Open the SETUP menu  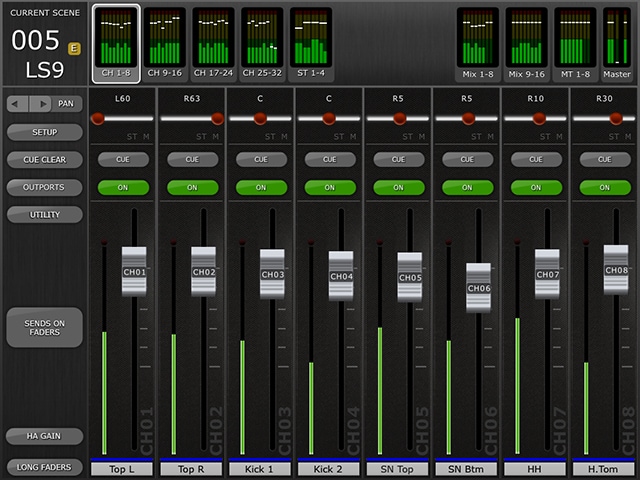(44, 131)
